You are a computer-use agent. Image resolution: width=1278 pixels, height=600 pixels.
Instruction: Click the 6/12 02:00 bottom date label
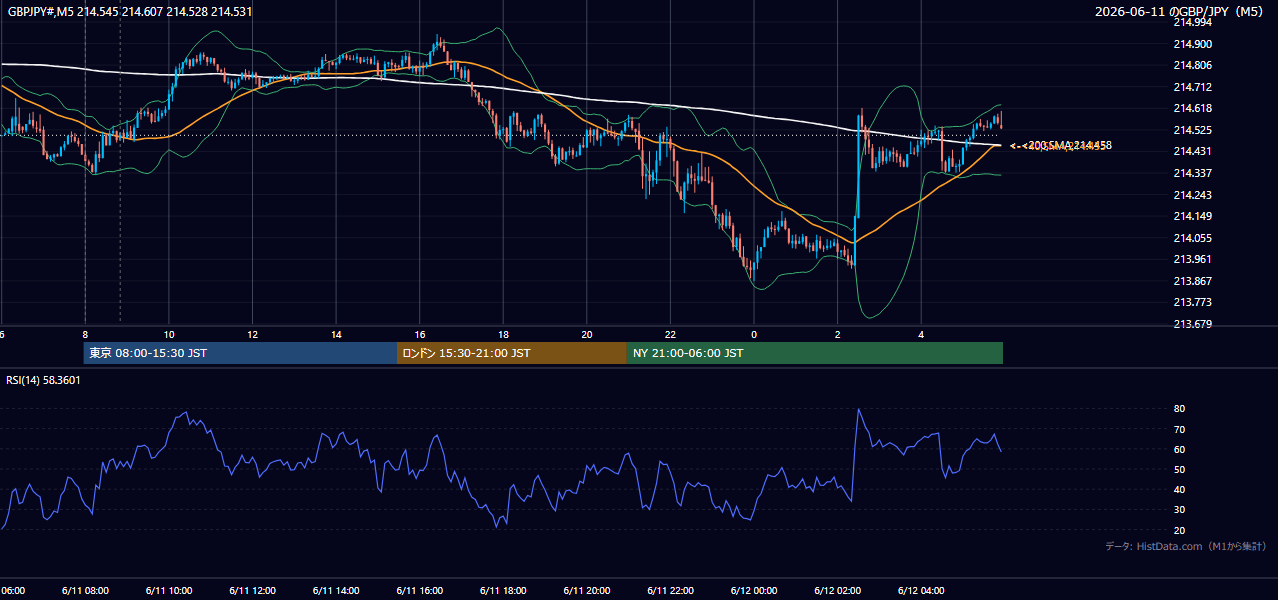click(x=837, y=591)
